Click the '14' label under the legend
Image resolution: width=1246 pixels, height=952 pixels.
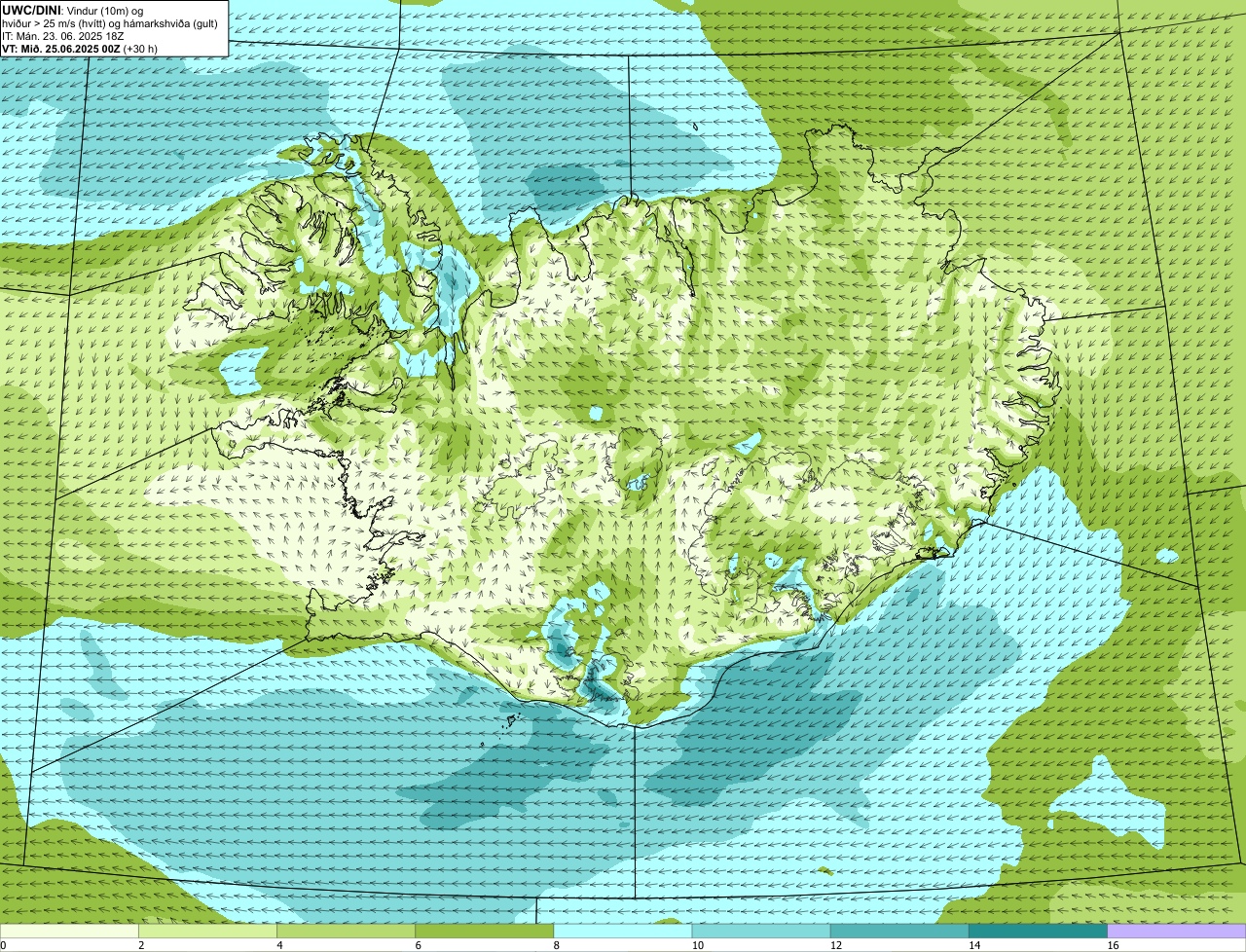pyautogui.click(x=972, y=945)
